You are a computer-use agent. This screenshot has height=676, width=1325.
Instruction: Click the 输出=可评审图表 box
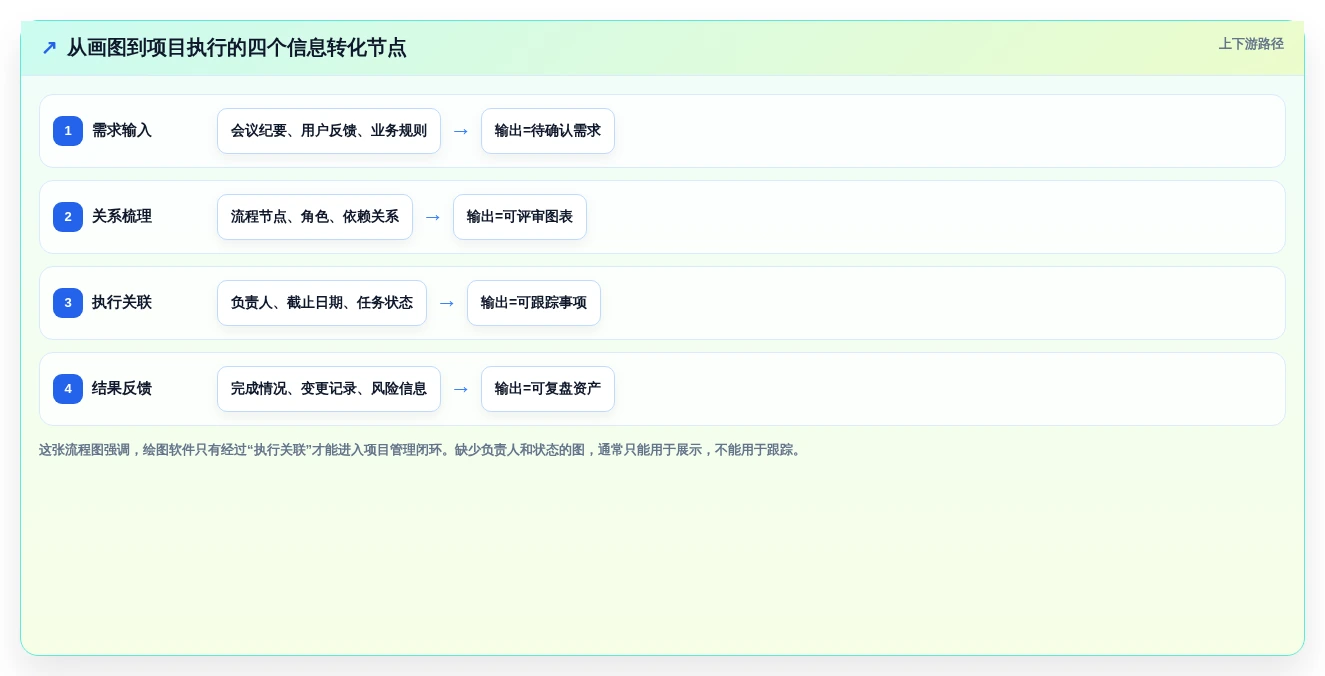coord(520,217)
